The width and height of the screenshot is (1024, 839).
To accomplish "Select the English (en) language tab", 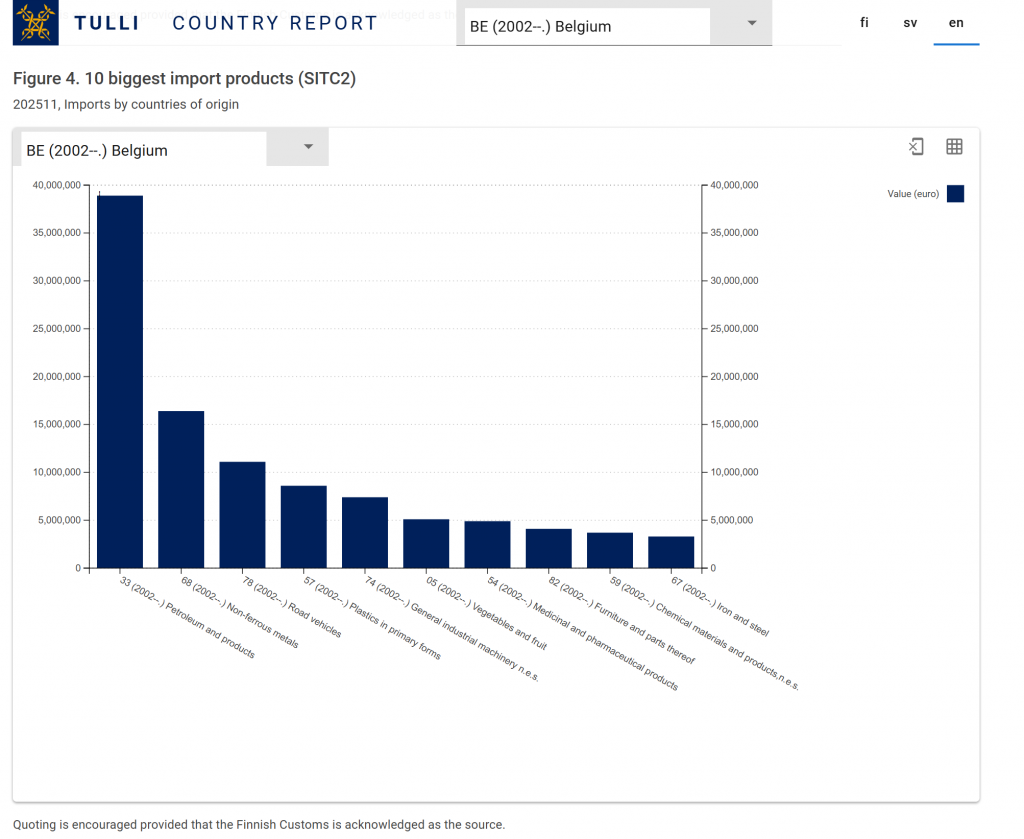I will 956,22.
